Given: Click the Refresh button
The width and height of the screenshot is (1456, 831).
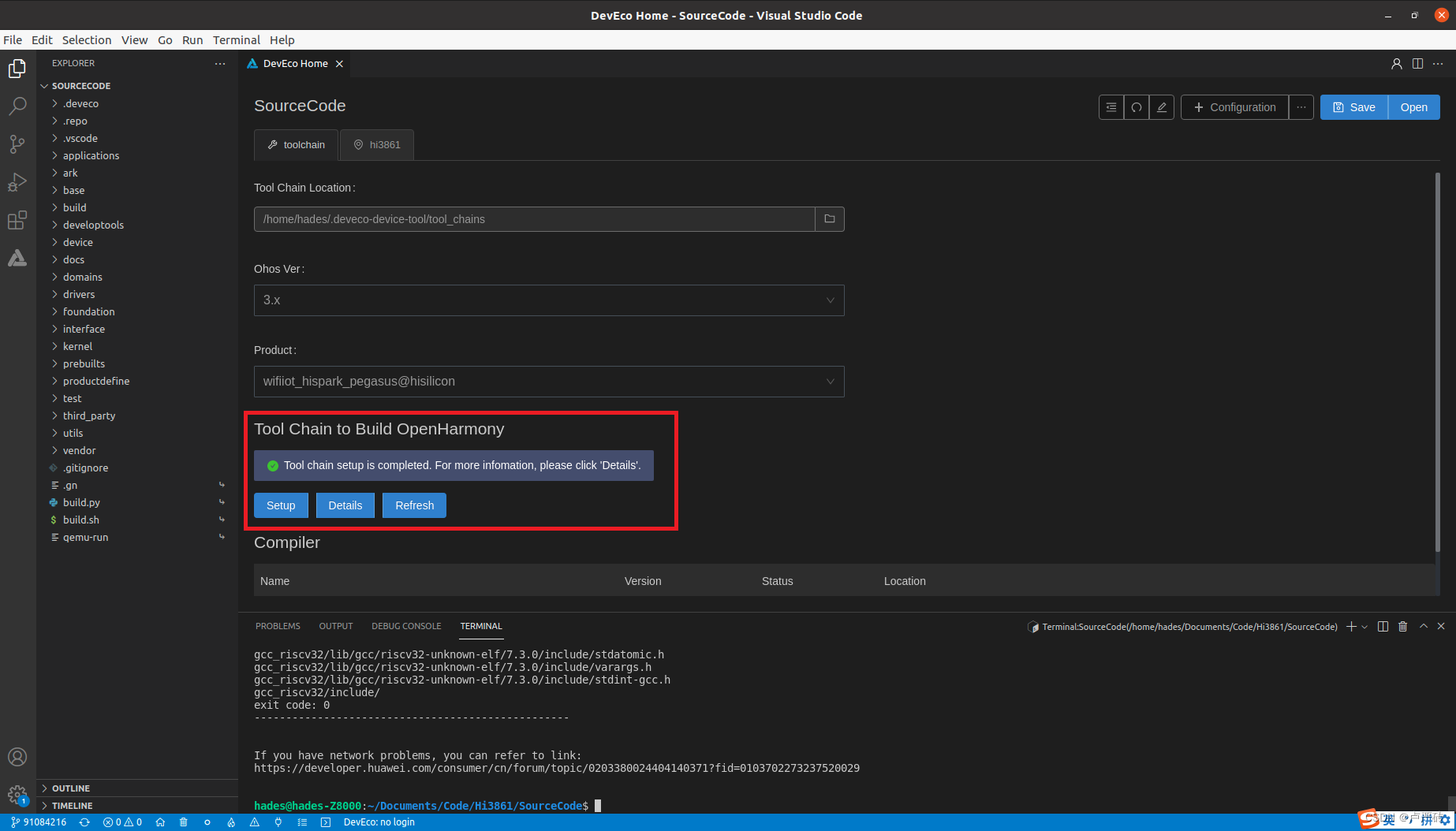Looking at the screenshot, I should 414,505.
